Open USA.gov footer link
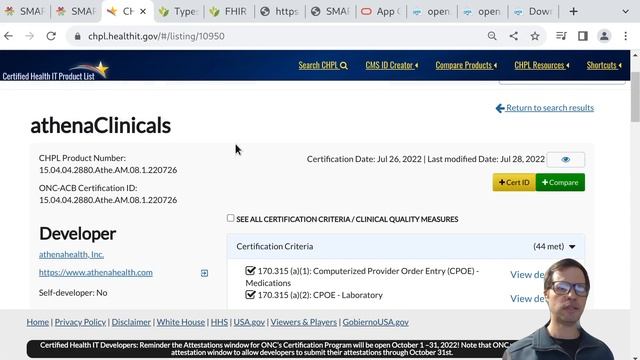Viewport: 640px width, 360px height. point(249,322)
